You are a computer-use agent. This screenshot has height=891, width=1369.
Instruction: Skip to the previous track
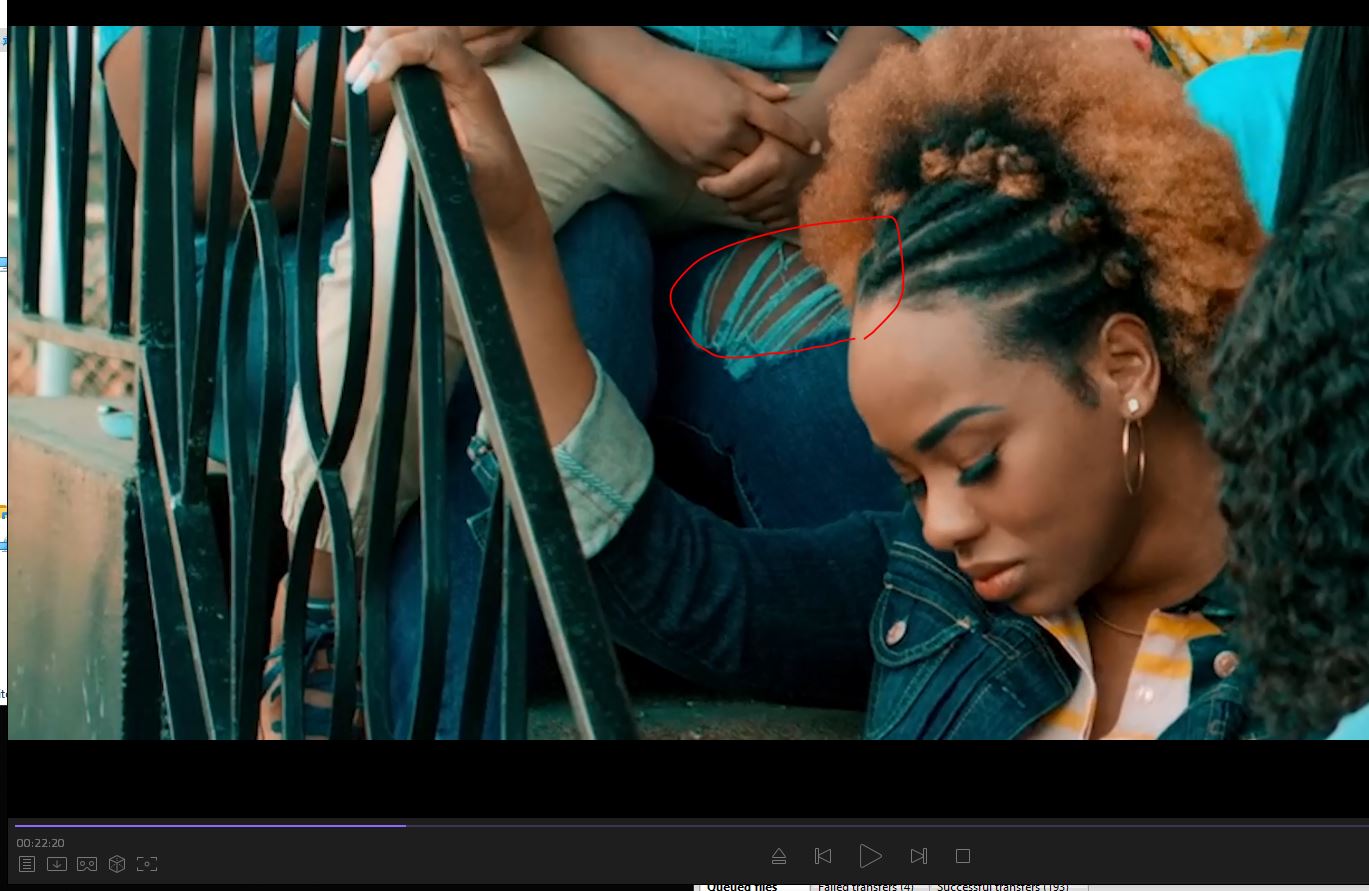(x=823, y=856)
